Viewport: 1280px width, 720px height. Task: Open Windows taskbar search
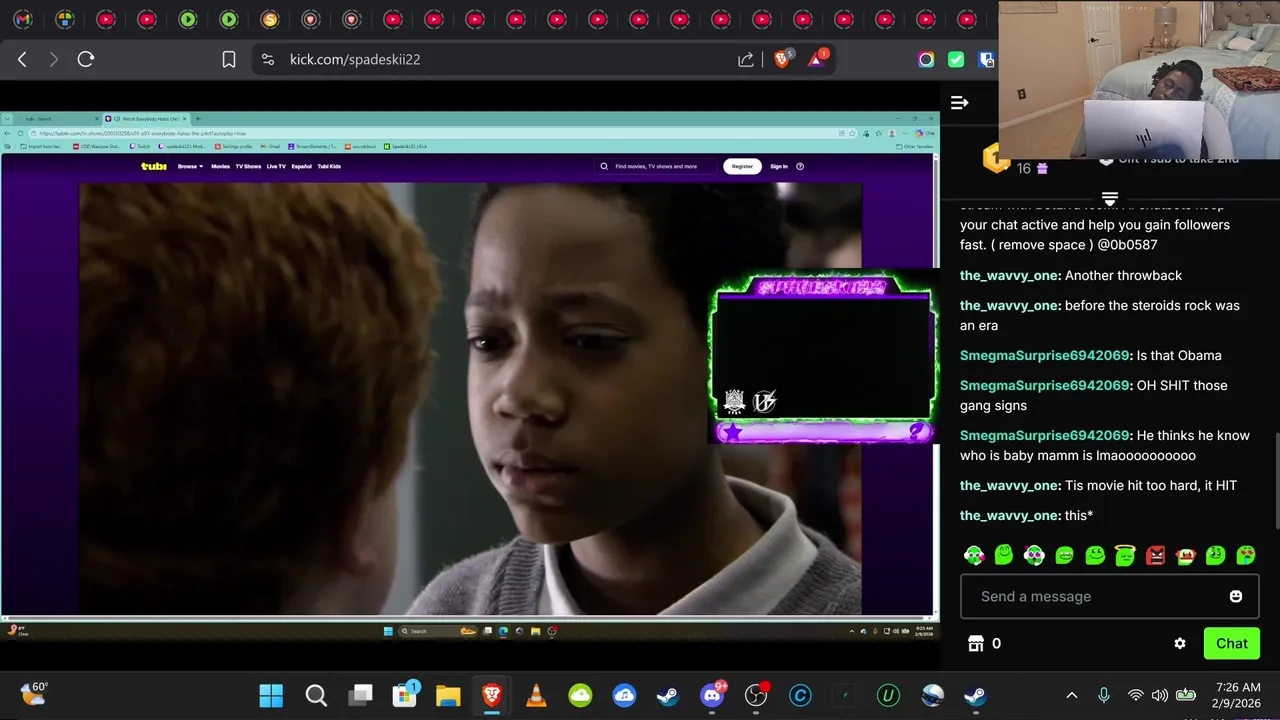point(316,695)
